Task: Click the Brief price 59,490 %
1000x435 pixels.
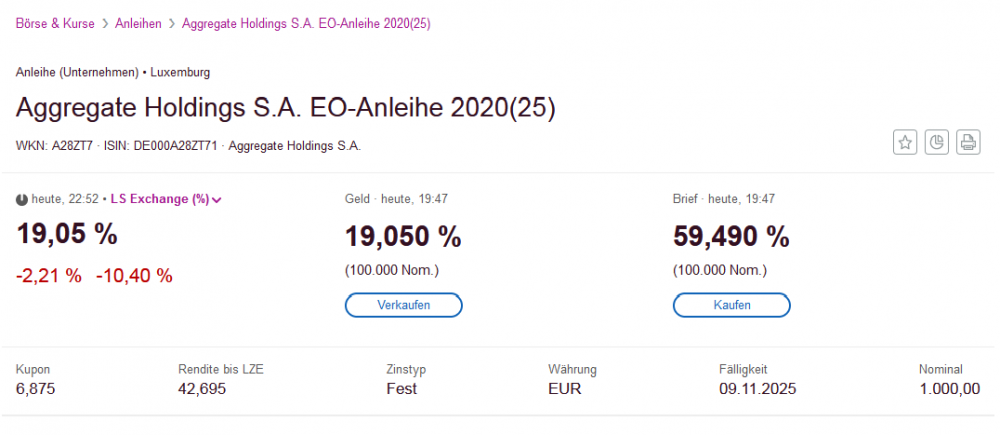Action: tap(731, 237)
